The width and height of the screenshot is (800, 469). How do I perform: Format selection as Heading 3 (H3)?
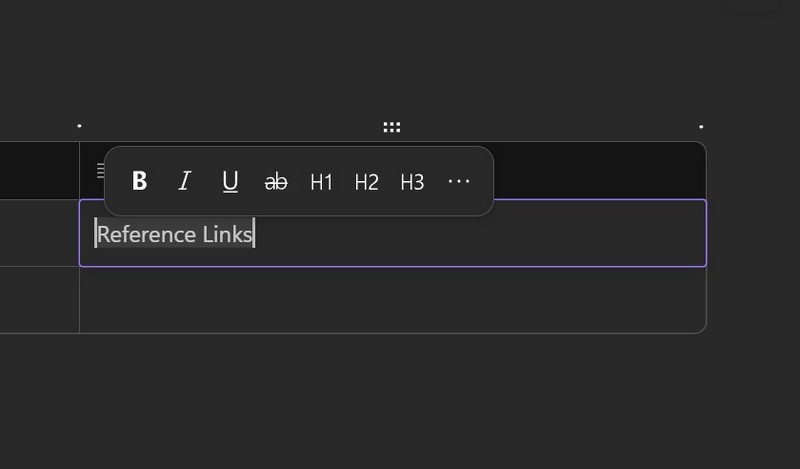[412, 181]
